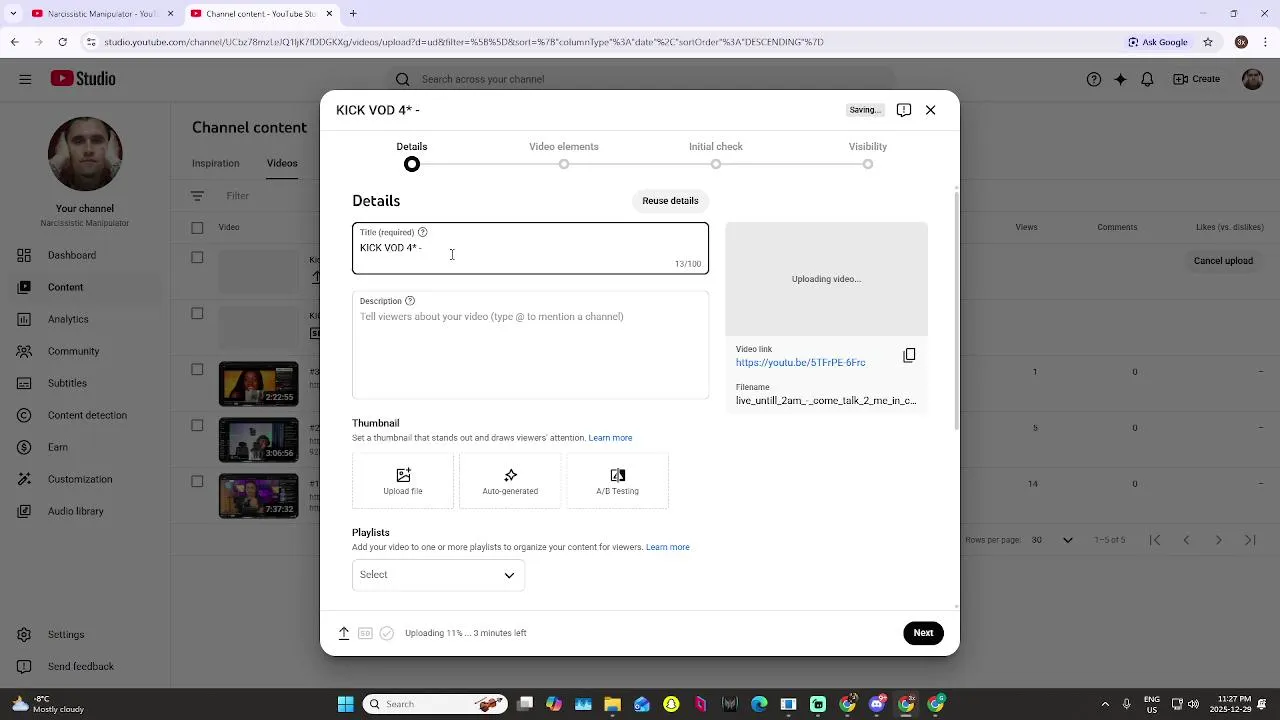The image size is (1280, 720).
Task: Open the send feedback icon in dialog header
Action: click(904, 110)
